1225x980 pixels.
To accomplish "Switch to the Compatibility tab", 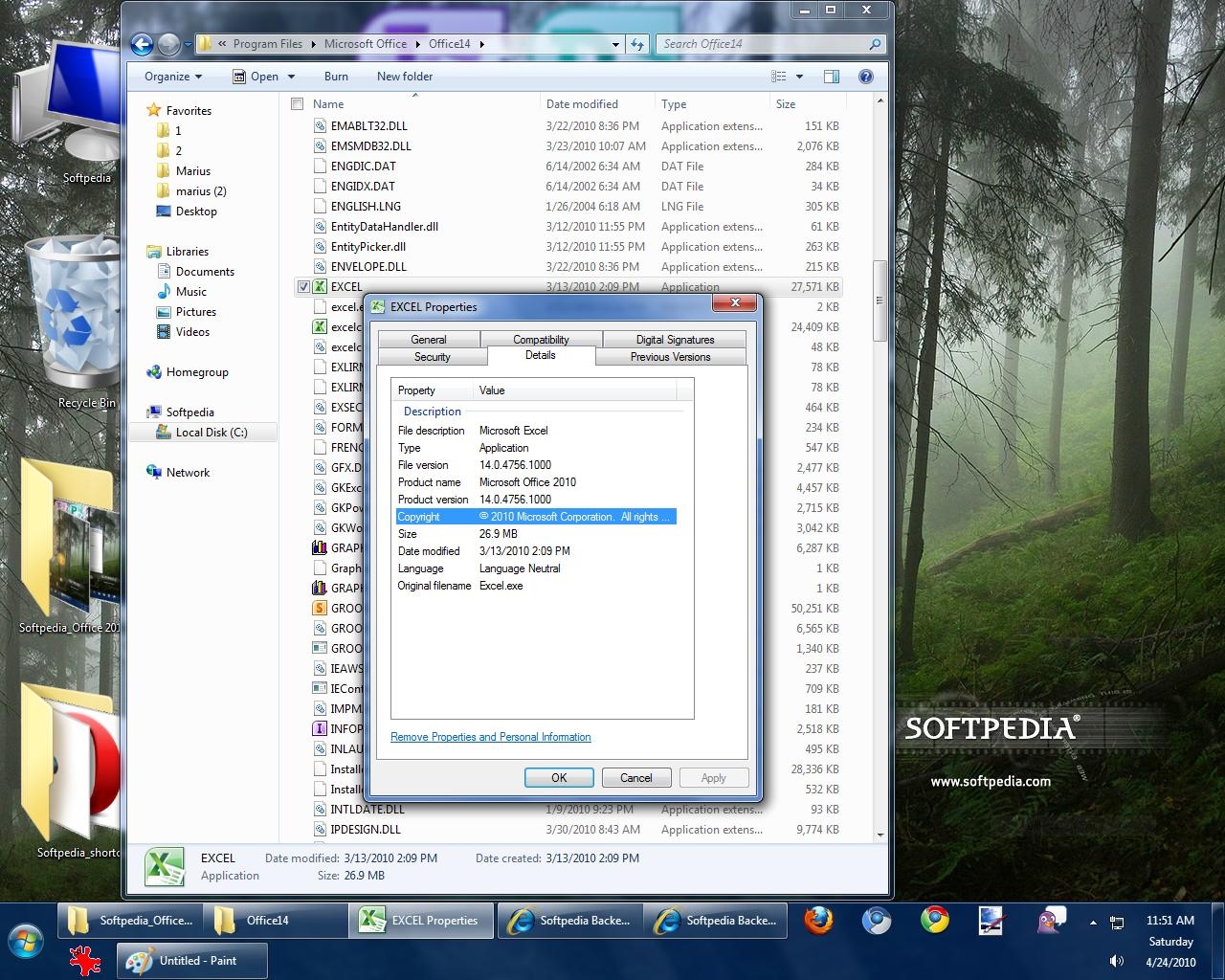I will [x=541, y=340].
